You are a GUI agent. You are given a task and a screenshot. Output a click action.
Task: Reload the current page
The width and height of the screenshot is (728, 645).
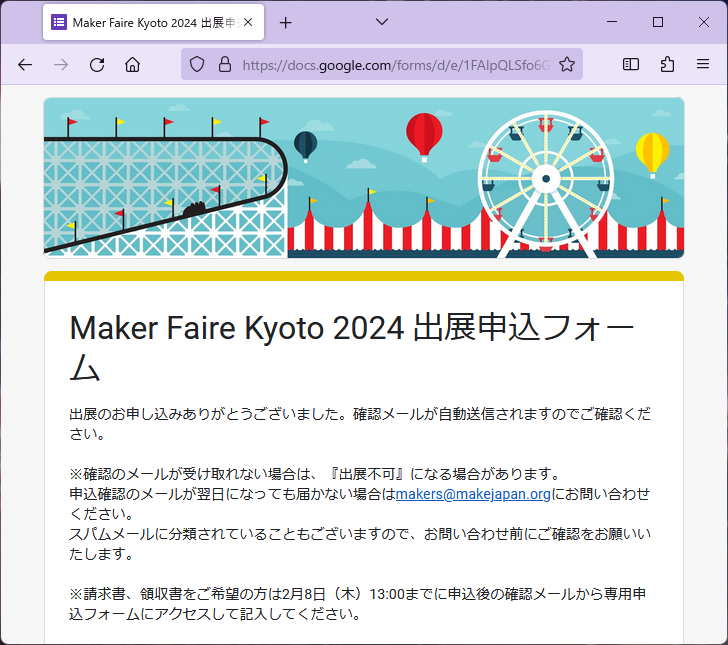click(x=97, y=65)
